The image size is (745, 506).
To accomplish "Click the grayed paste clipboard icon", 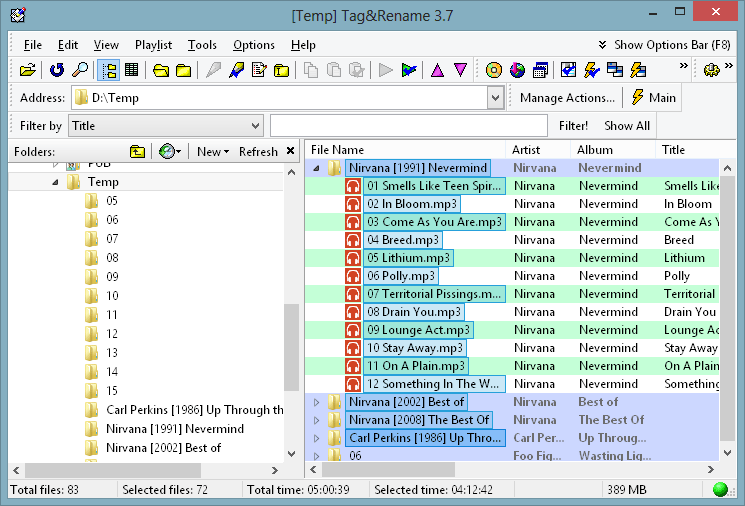I will coord(334,70).
